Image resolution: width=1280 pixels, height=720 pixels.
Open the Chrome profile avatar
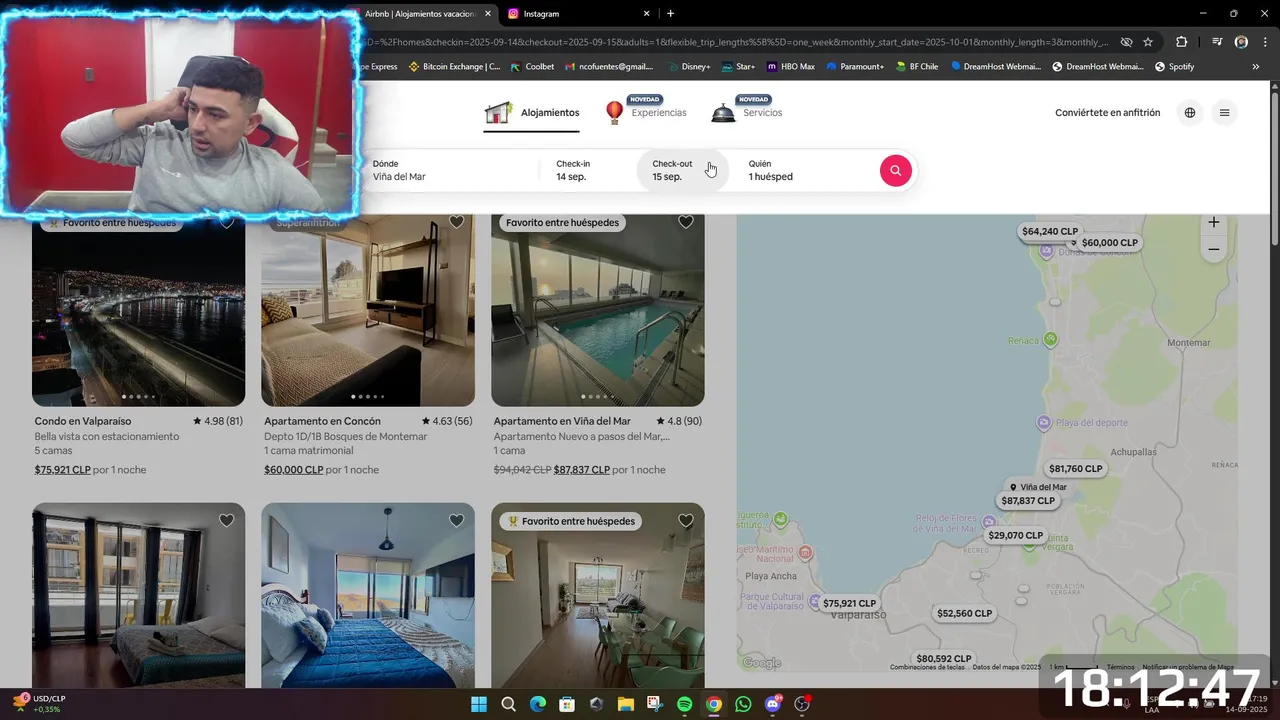tap(1241, 42)
